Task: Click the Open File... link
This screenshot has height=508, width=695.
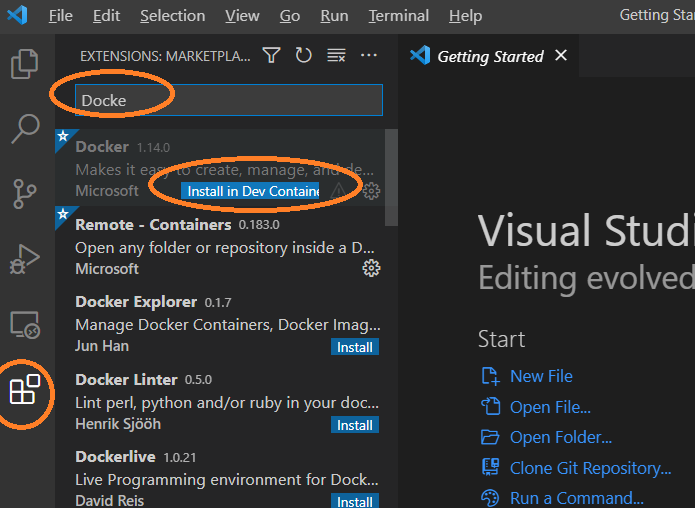Action: tap(550, 407)
